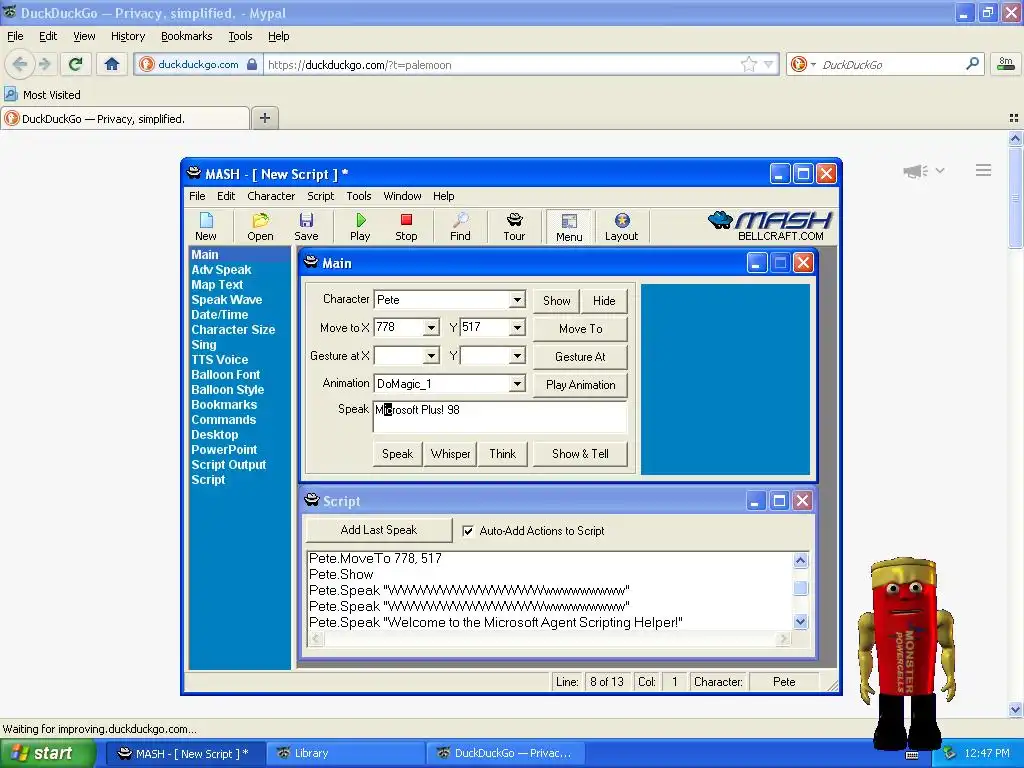Click the padlock icon in the address bar
The height and width of the screenshot is (768, 1024).
pyautogui.click(x=252, y=64)
